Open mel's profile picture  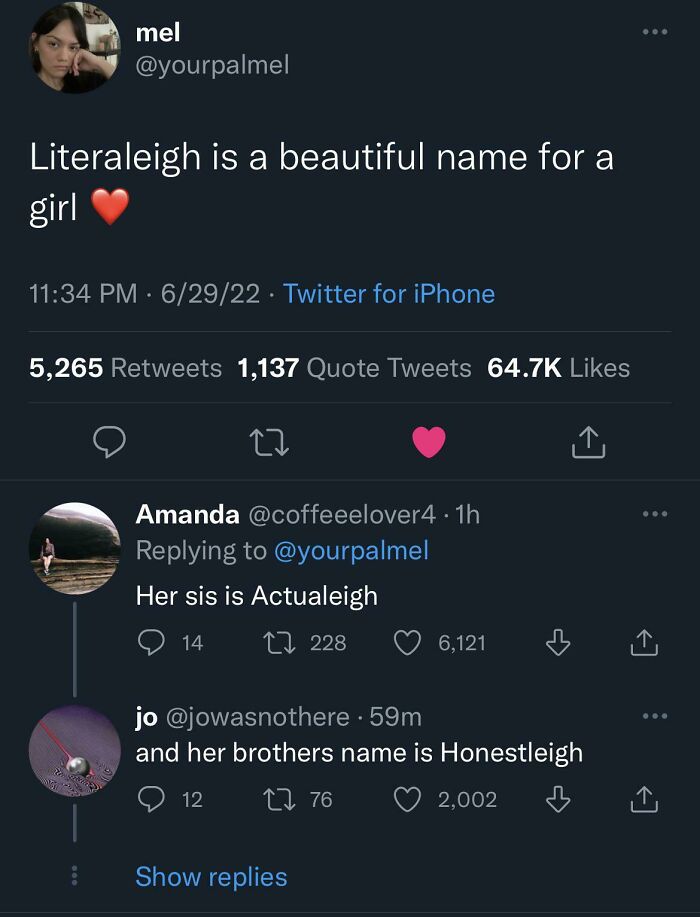click(75, 50)
